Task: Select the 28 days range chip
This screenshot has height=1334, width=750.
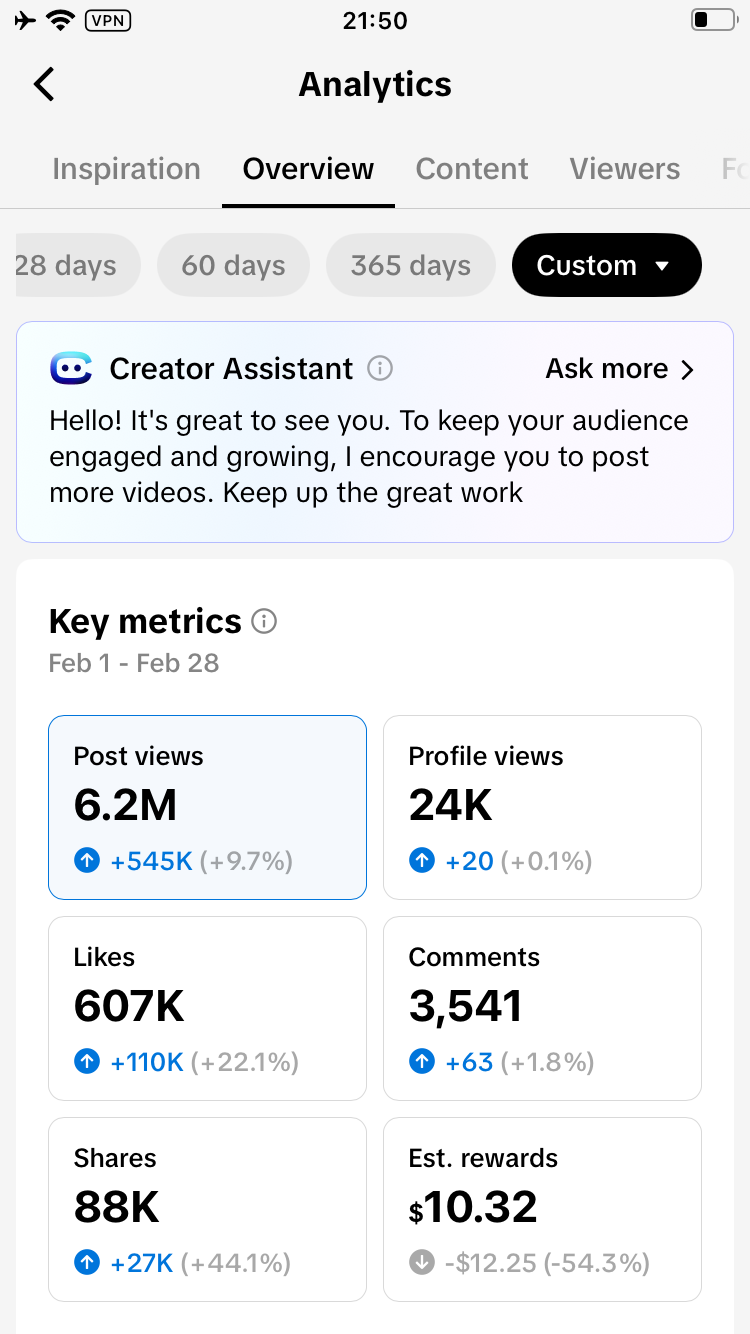Action: click(70, 266)
